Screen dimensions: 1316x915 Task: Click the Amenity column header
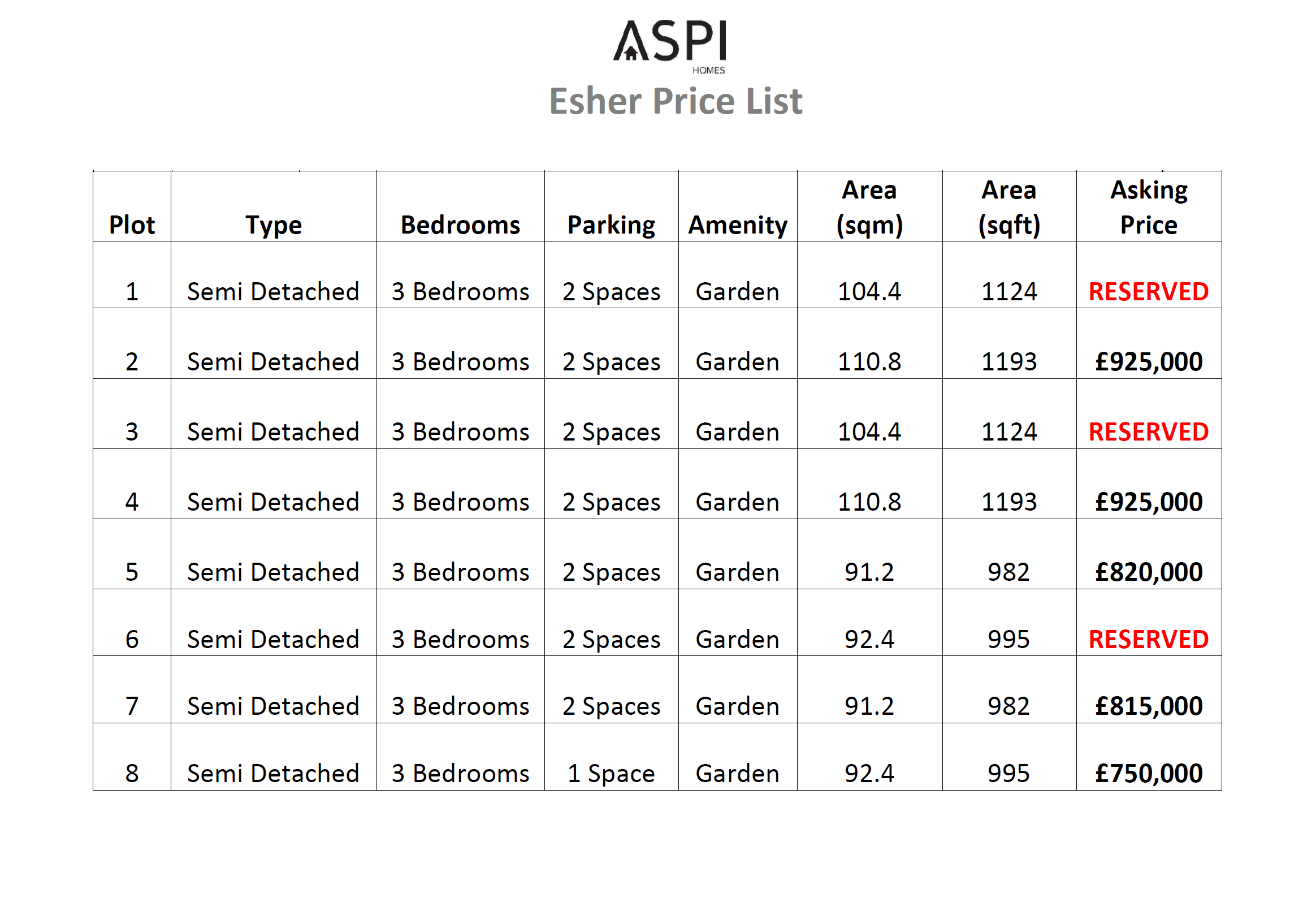click(737, 225)
